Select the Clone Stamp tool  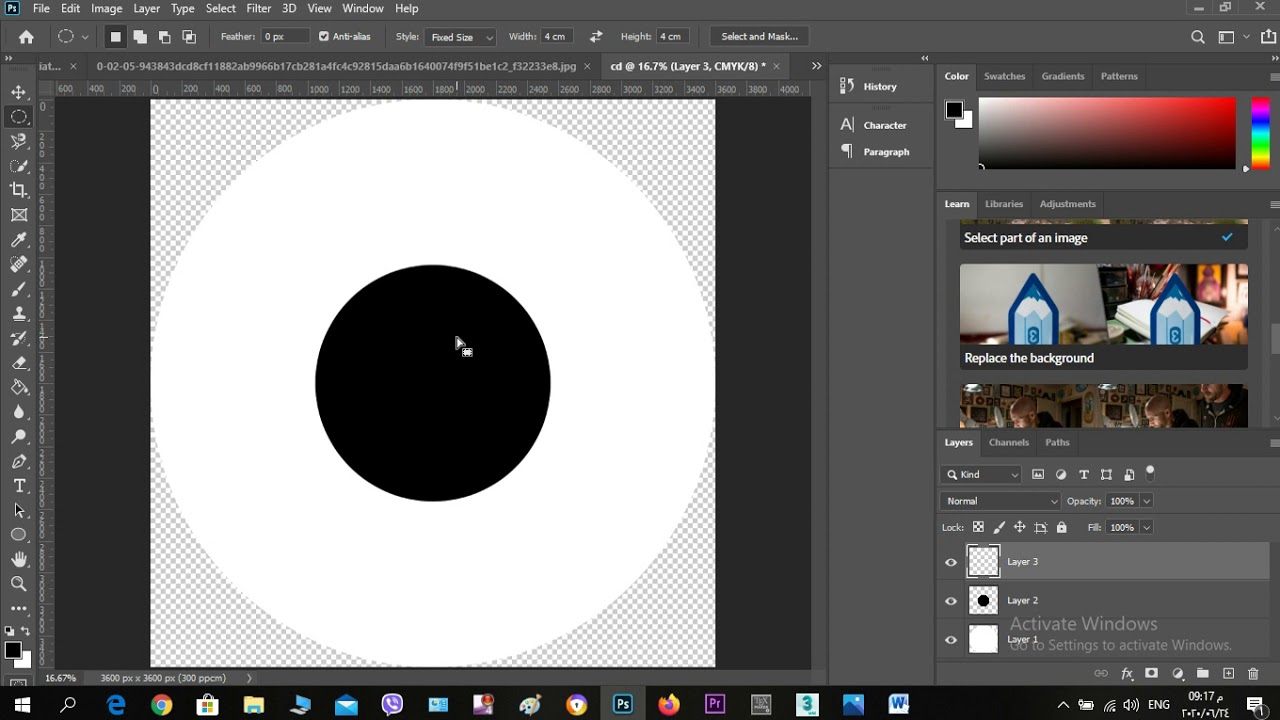tap(19, 313)
